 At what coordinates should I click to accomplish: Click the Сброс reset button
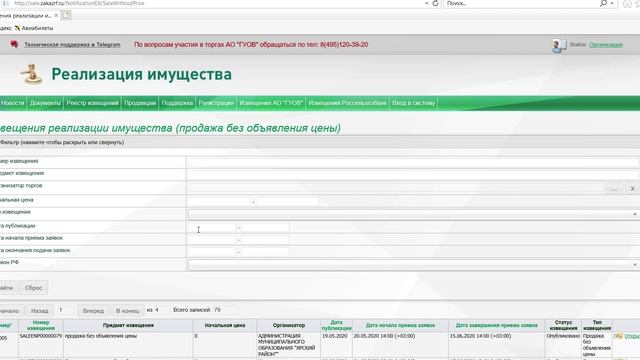33,288
